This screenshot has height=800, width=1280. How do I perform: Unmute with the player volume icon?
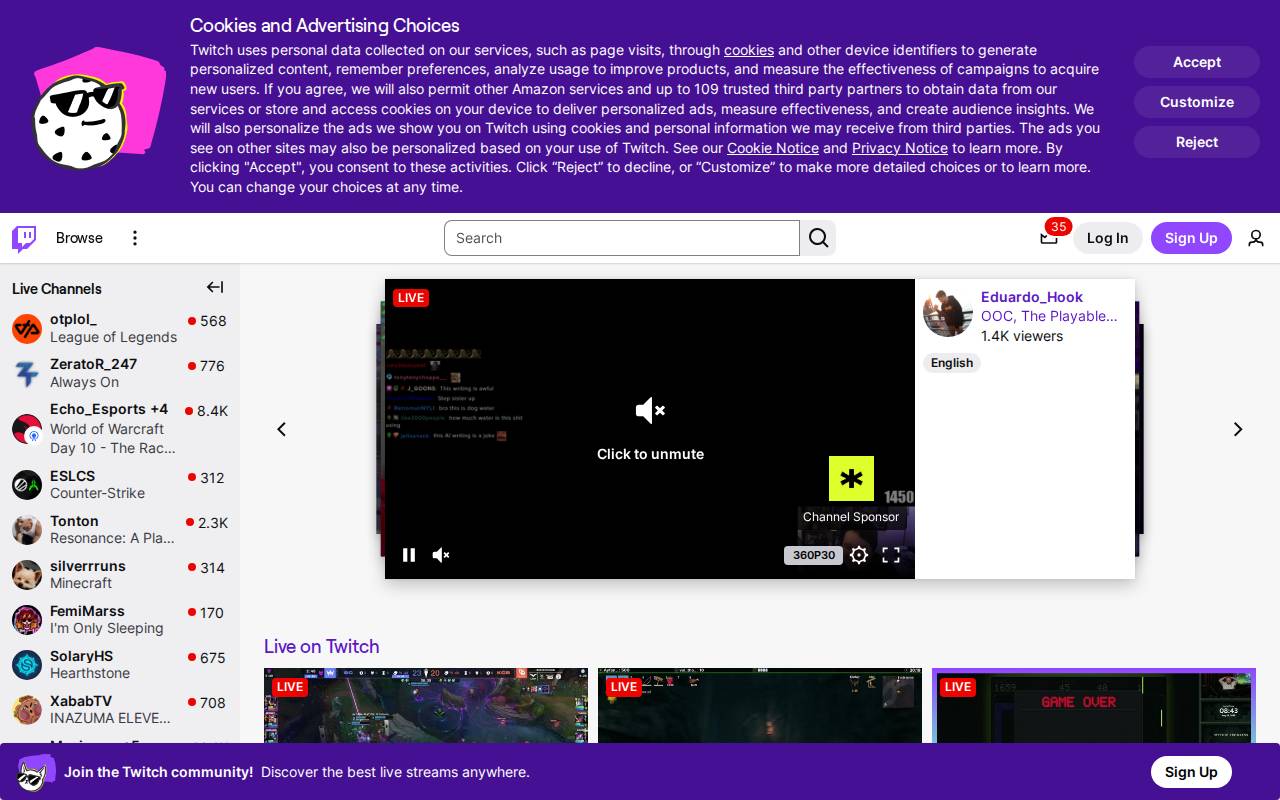coord(441,555)
